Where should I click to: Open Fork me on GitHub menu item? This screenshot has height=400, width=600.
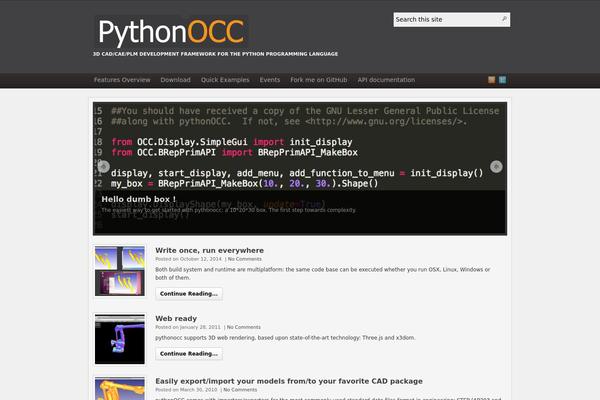click(x=319, y=80)
